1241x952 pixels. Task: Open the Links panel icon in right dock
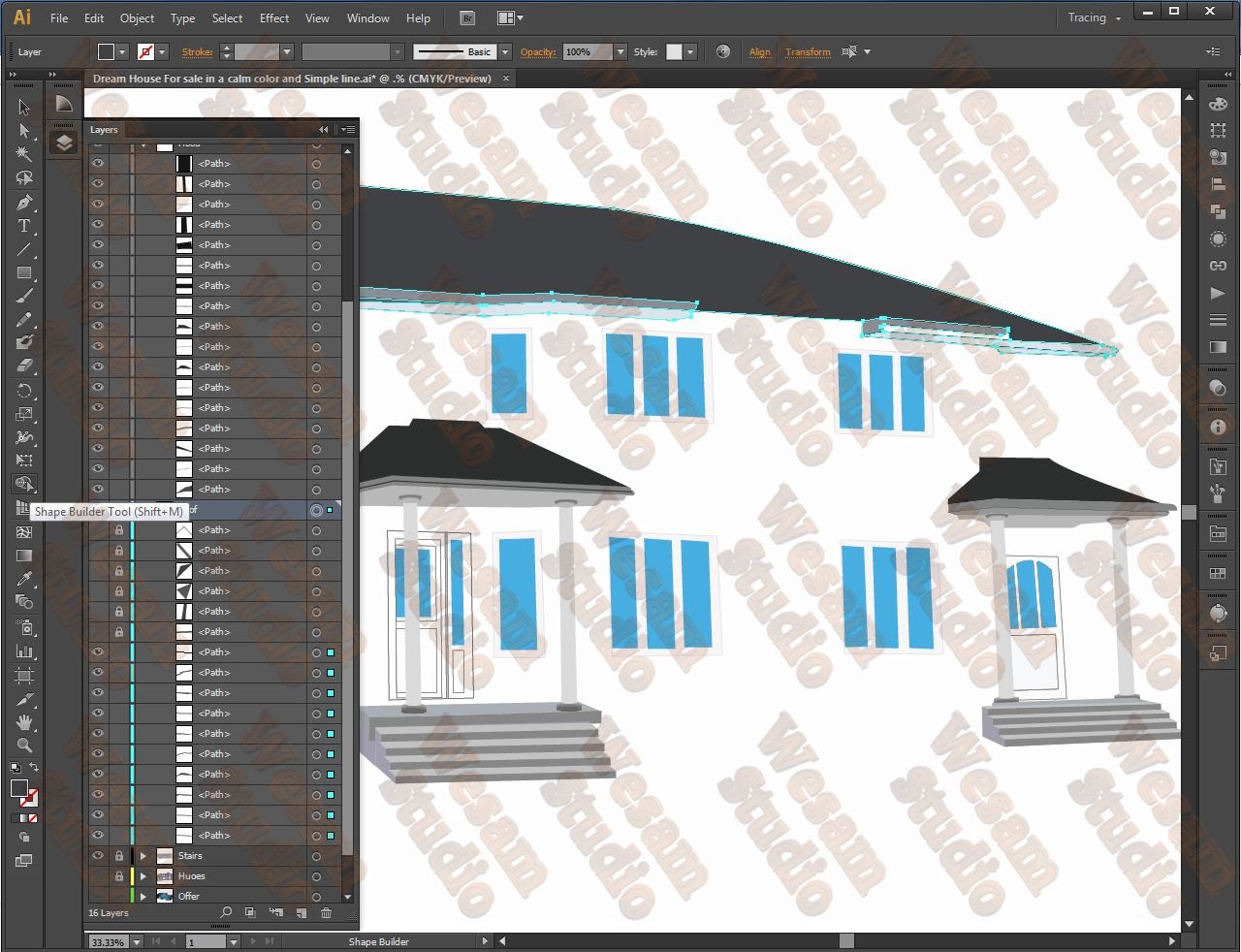1219,266
